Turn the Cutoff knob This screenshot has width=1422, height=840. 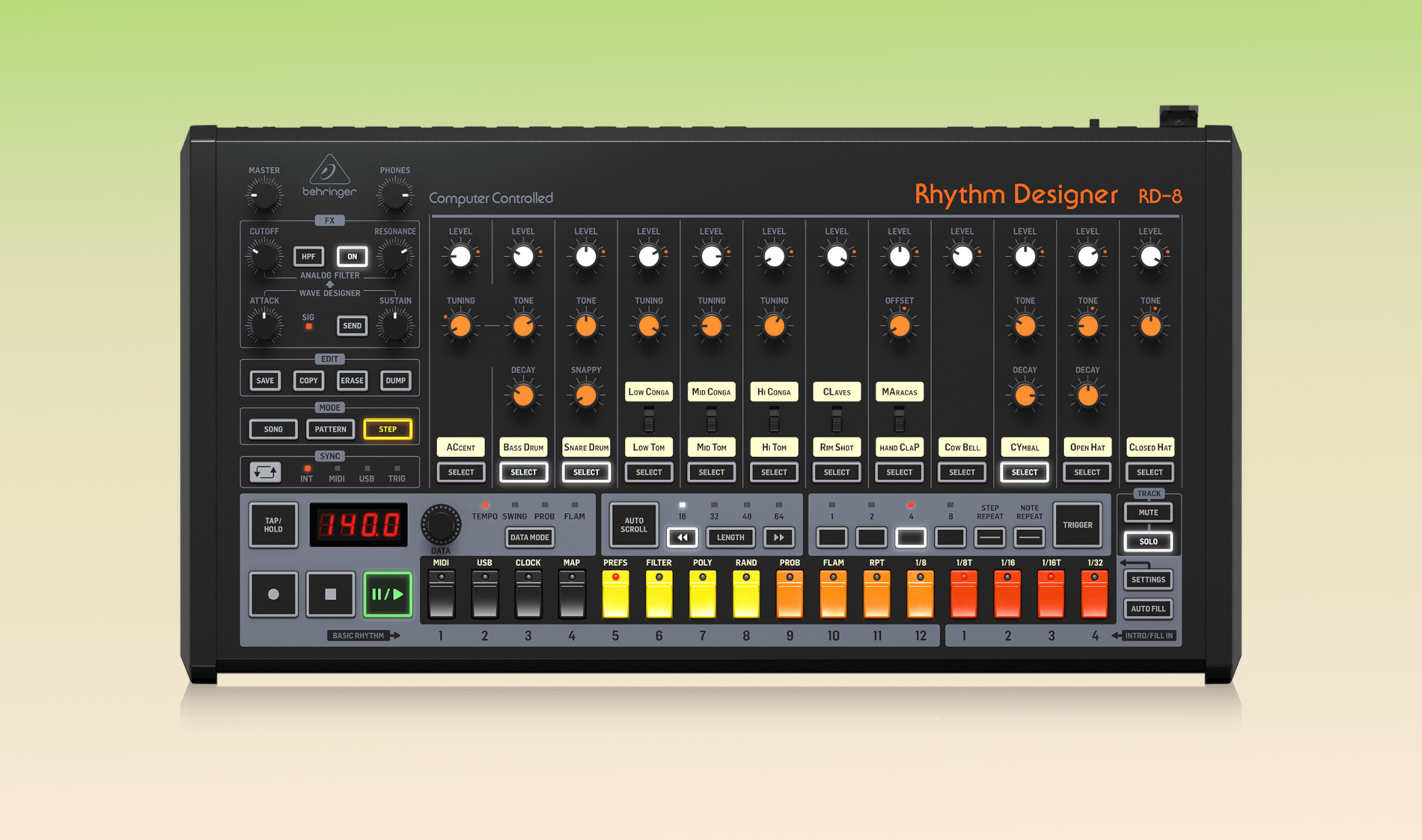click(x=264, y=257)
